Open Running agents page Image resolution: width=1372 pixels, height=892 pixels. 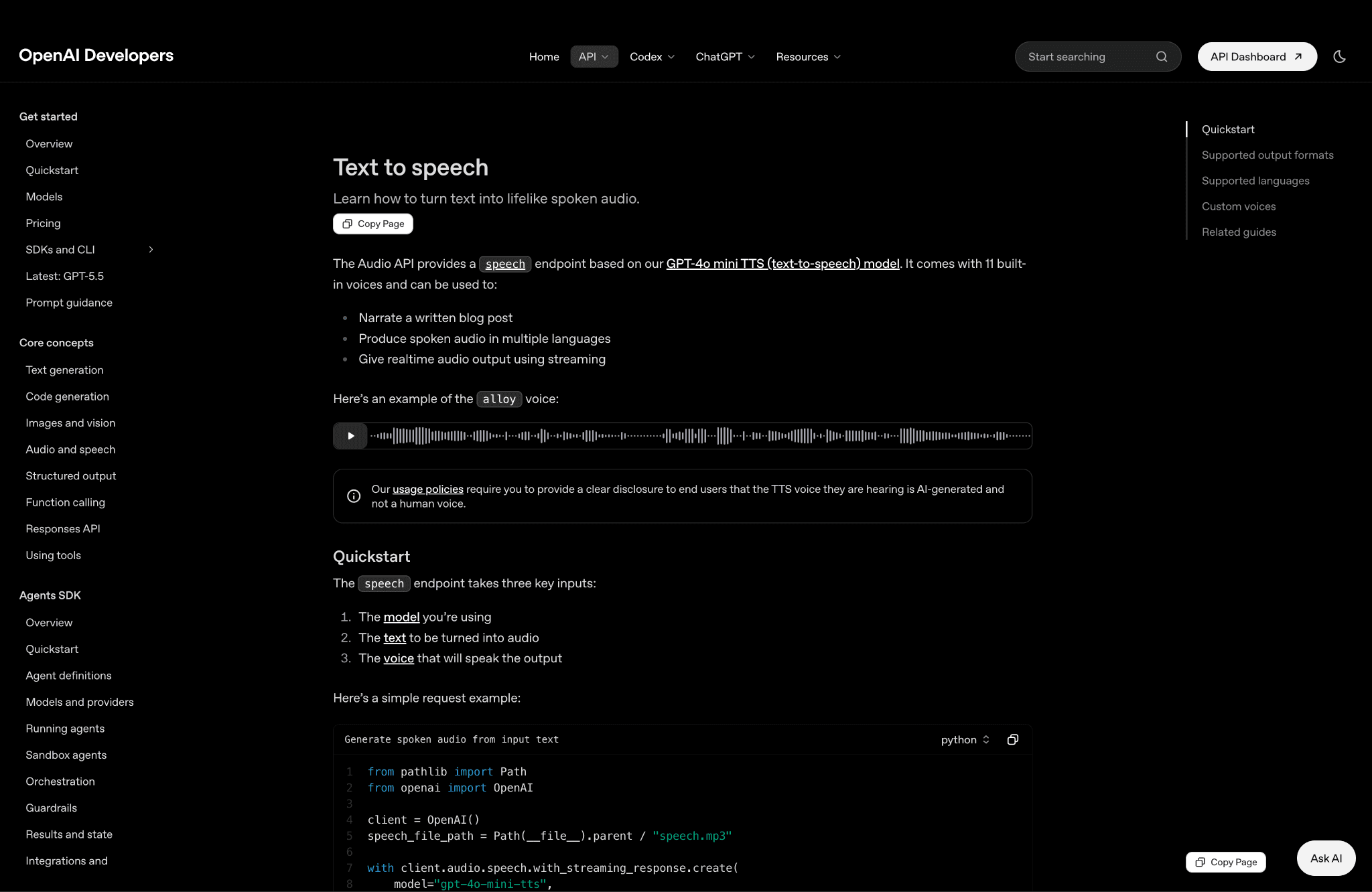65,729
